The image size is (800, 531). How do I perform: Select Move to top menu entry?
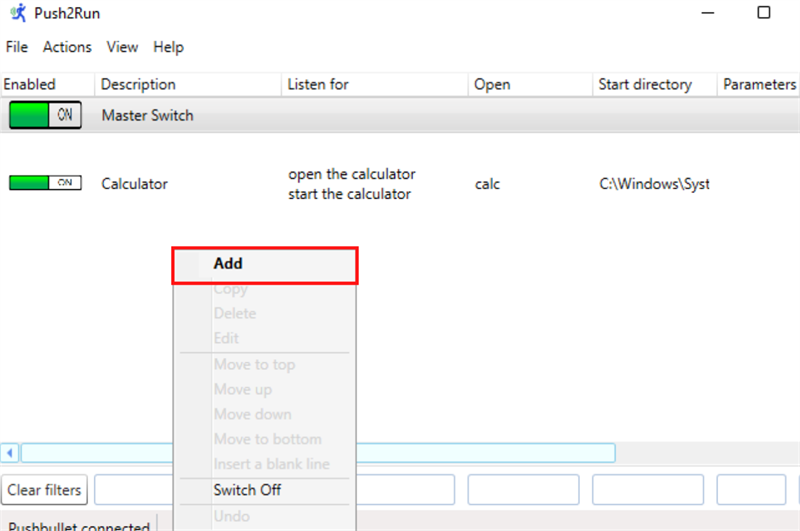[x=265, y=365]
